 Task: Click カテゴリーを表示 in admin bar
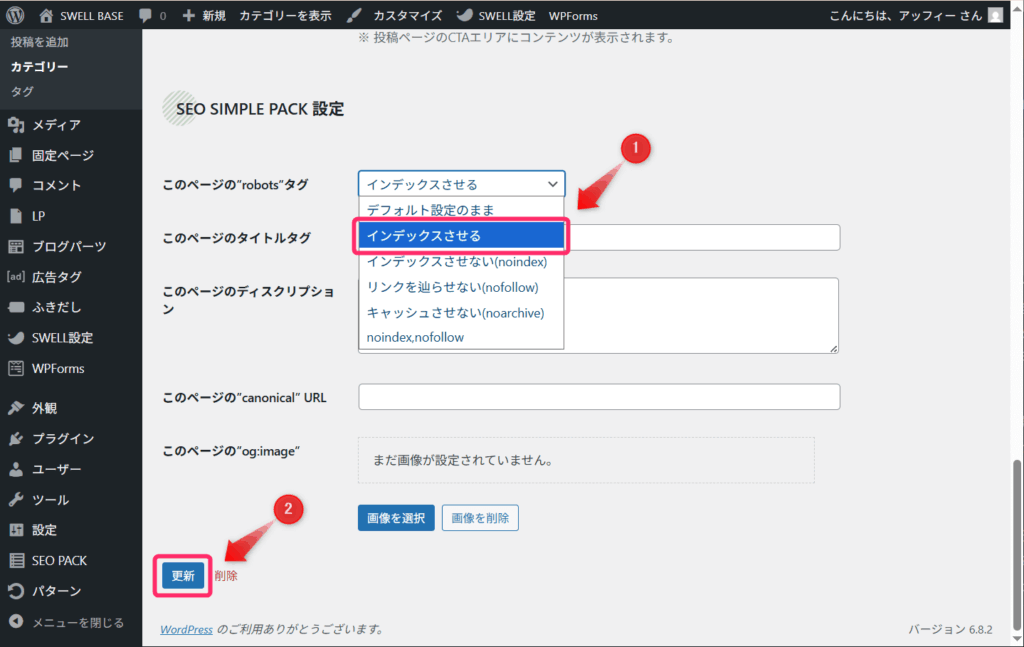click(285, 16)
